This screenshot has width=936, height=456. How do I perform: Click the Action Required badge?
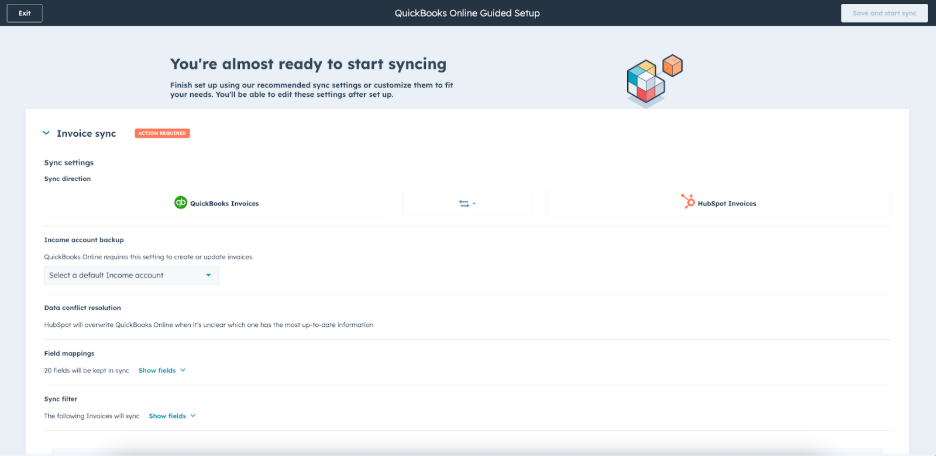(162, 133)
